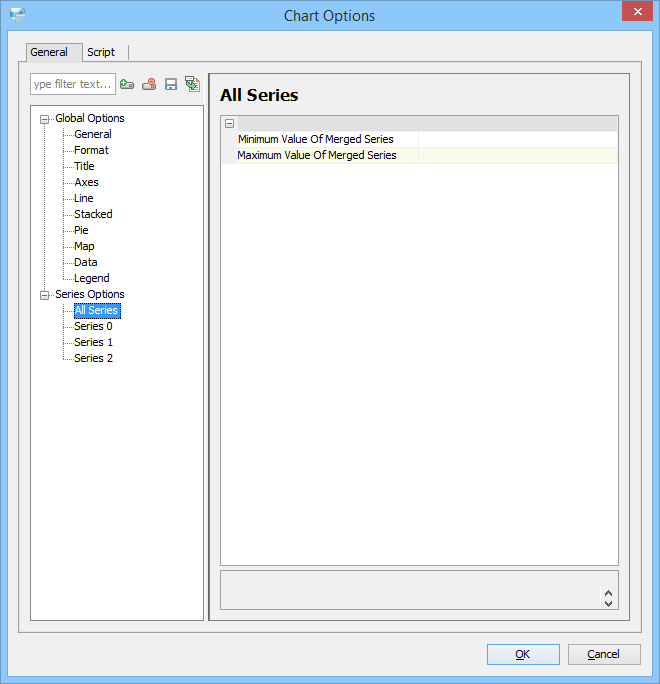The width and height of the screenshot is (660, 684).
Task: Collapse the property grid category row
Action: coord(229,124)
